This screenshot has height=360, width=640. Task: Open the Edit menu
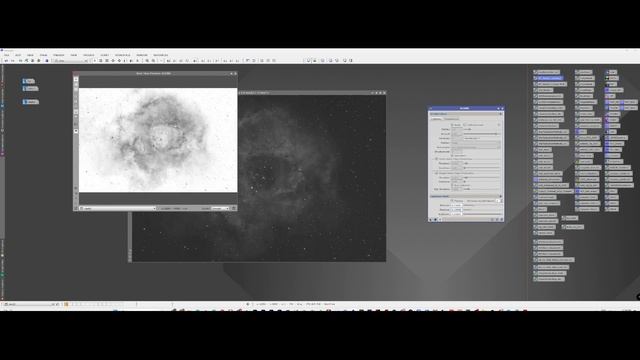18,55
